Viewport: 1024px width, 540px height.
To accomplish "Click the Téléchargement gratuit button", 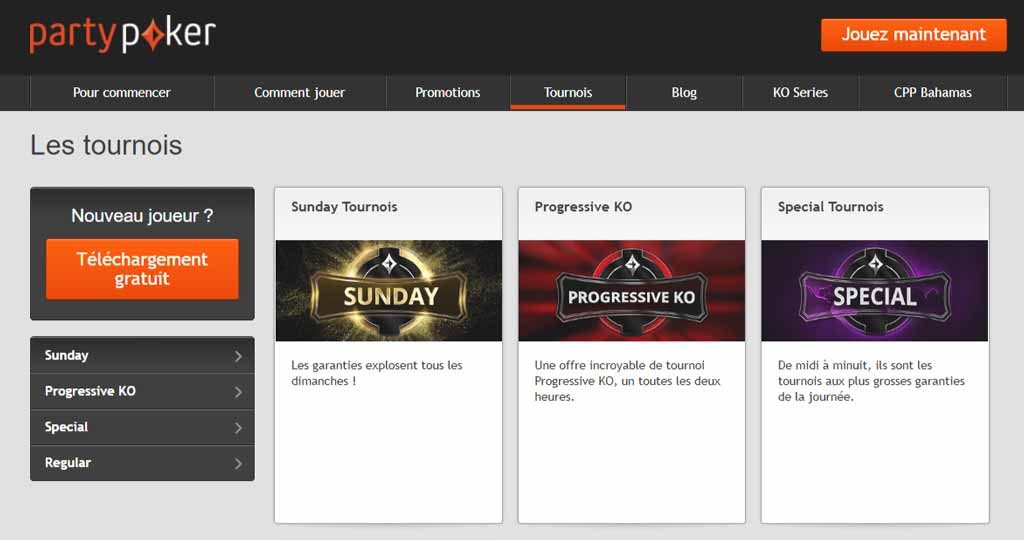I will pos(142,269).
